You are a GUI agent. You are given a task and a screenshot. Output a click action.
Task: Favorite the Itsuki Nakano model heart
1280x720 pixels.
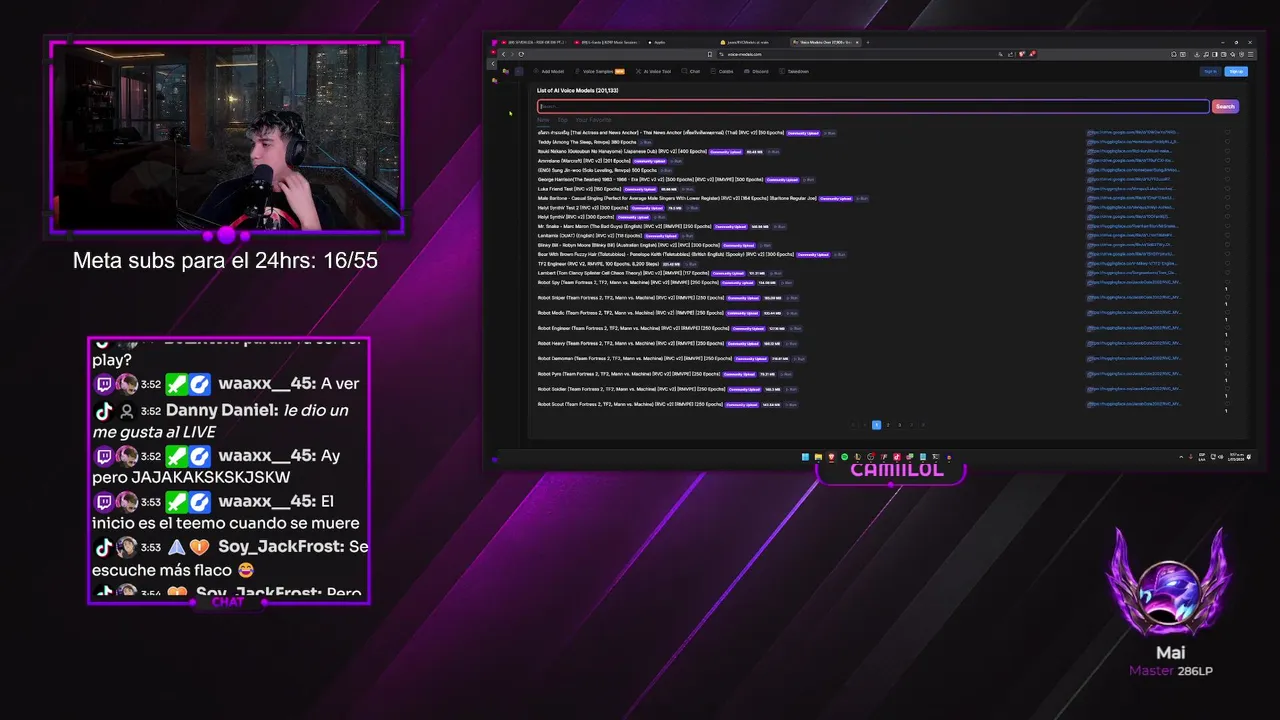1227,152
